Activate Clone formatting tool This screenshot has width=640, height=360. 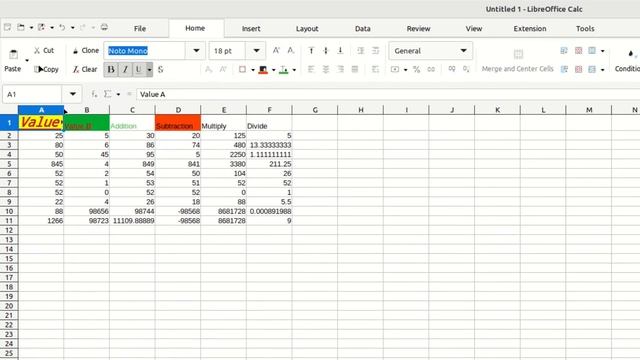click(86, 51)
